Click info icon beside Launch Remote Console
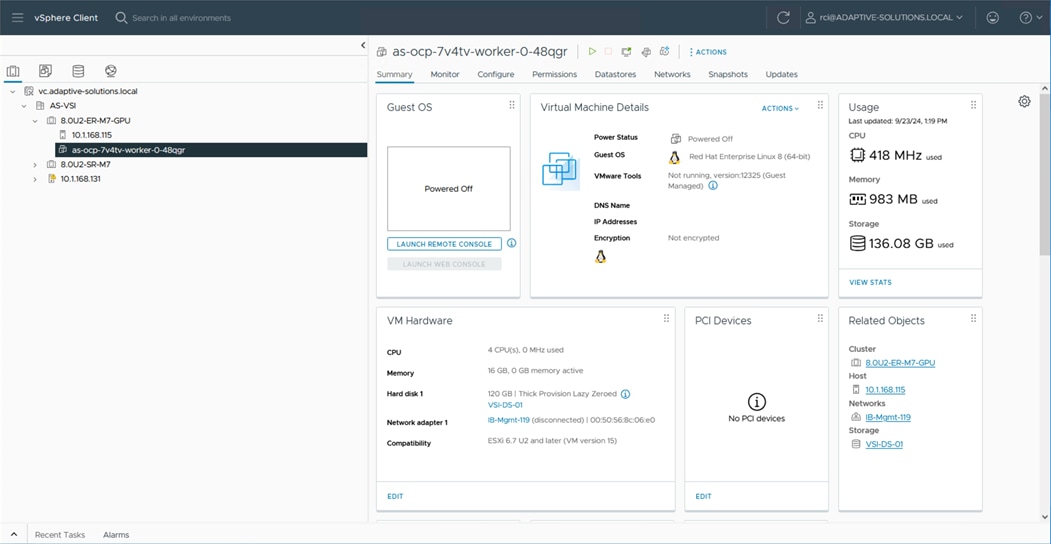 (511, 243)
